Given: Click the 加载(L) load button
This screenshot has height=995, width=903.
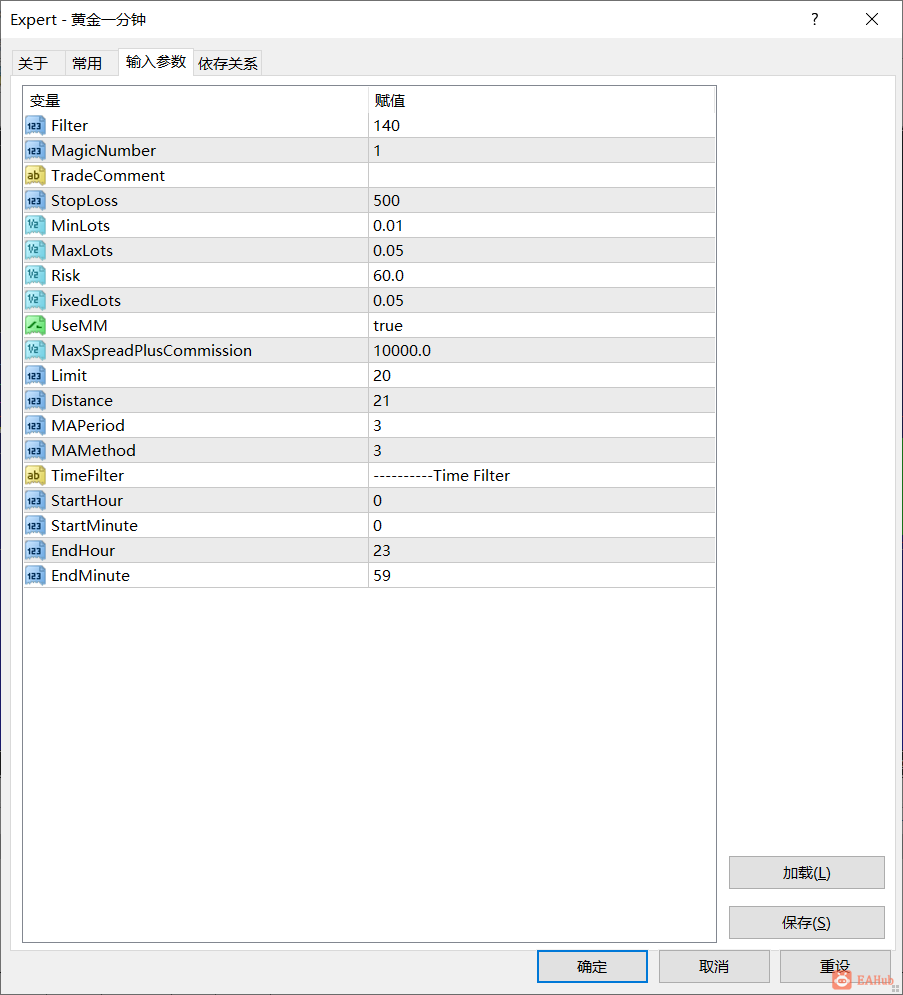Looking at the screenshot, I should pos(807,873).
